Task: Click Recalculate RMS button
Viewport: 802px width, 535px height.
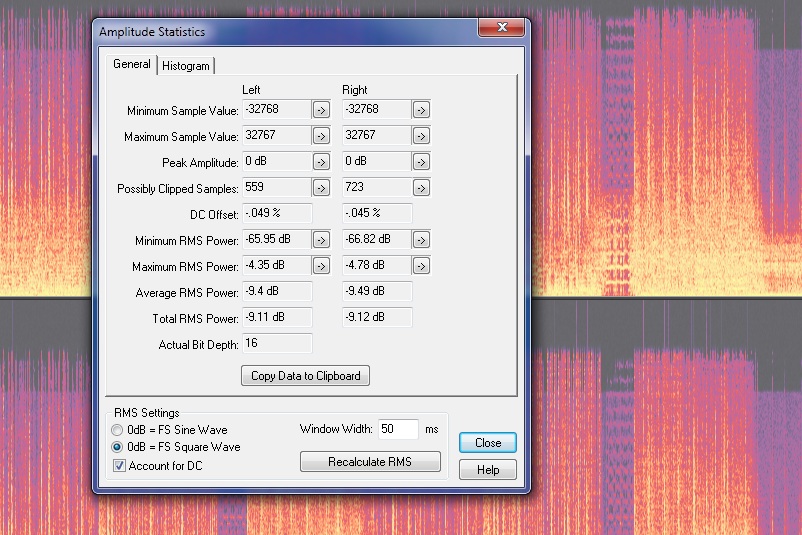Action: point(370,462)
